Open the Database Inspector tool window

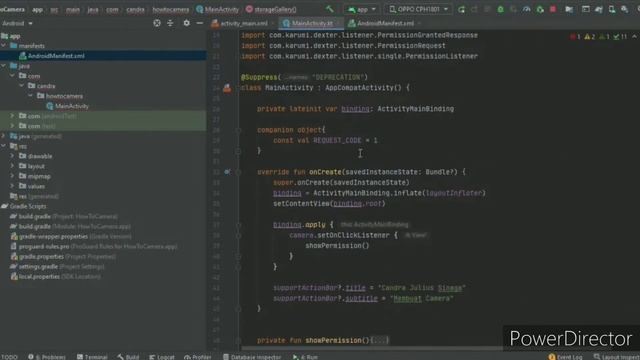(x=252, y=357)
